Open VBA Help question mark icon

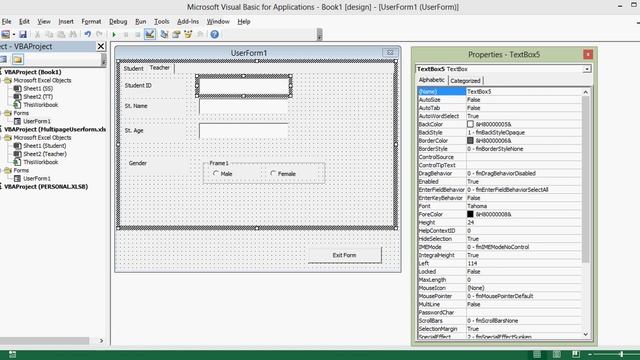coord(215,34)
